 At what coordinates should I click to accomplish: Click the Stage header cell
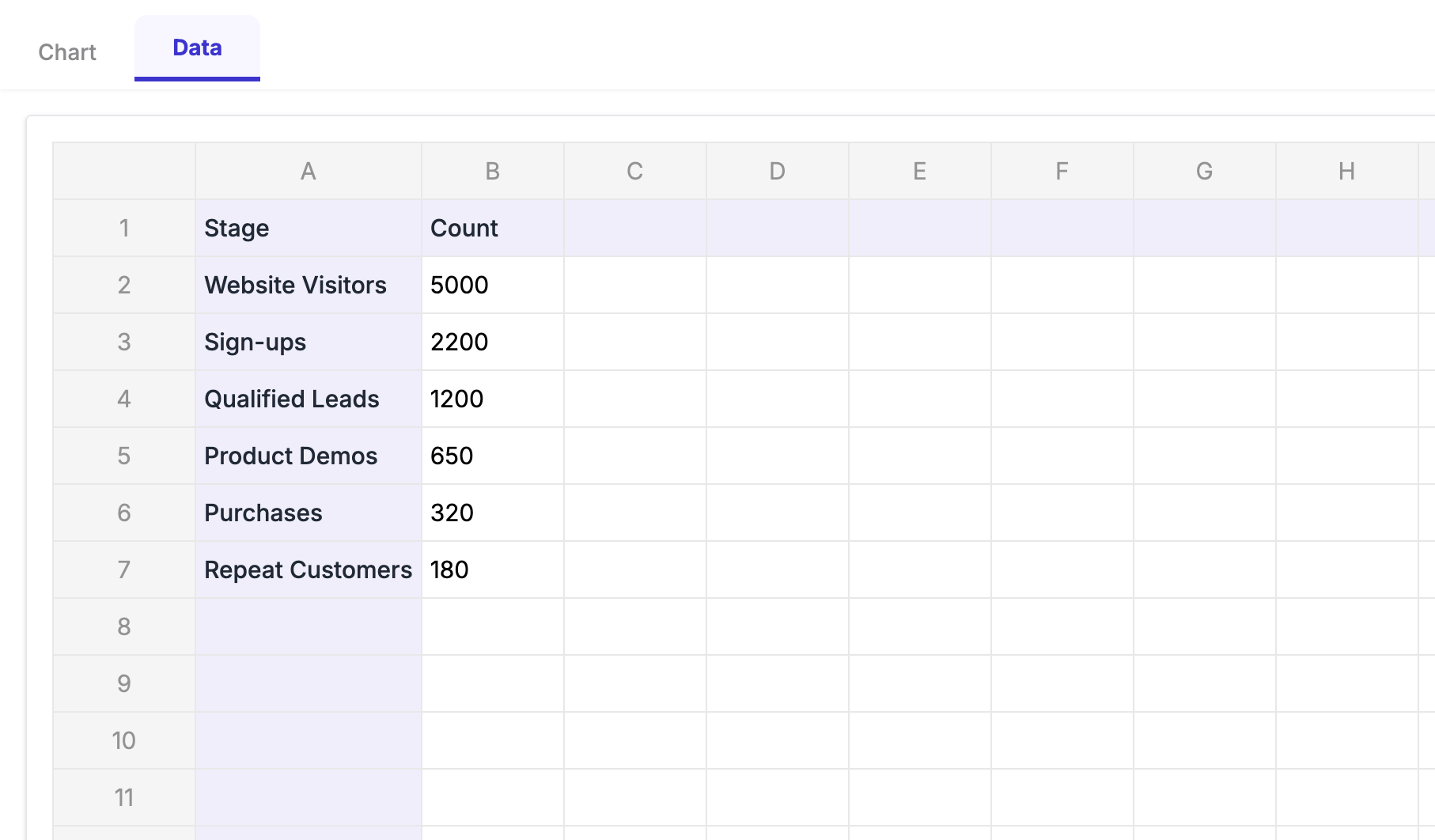(x=309, y=228)
